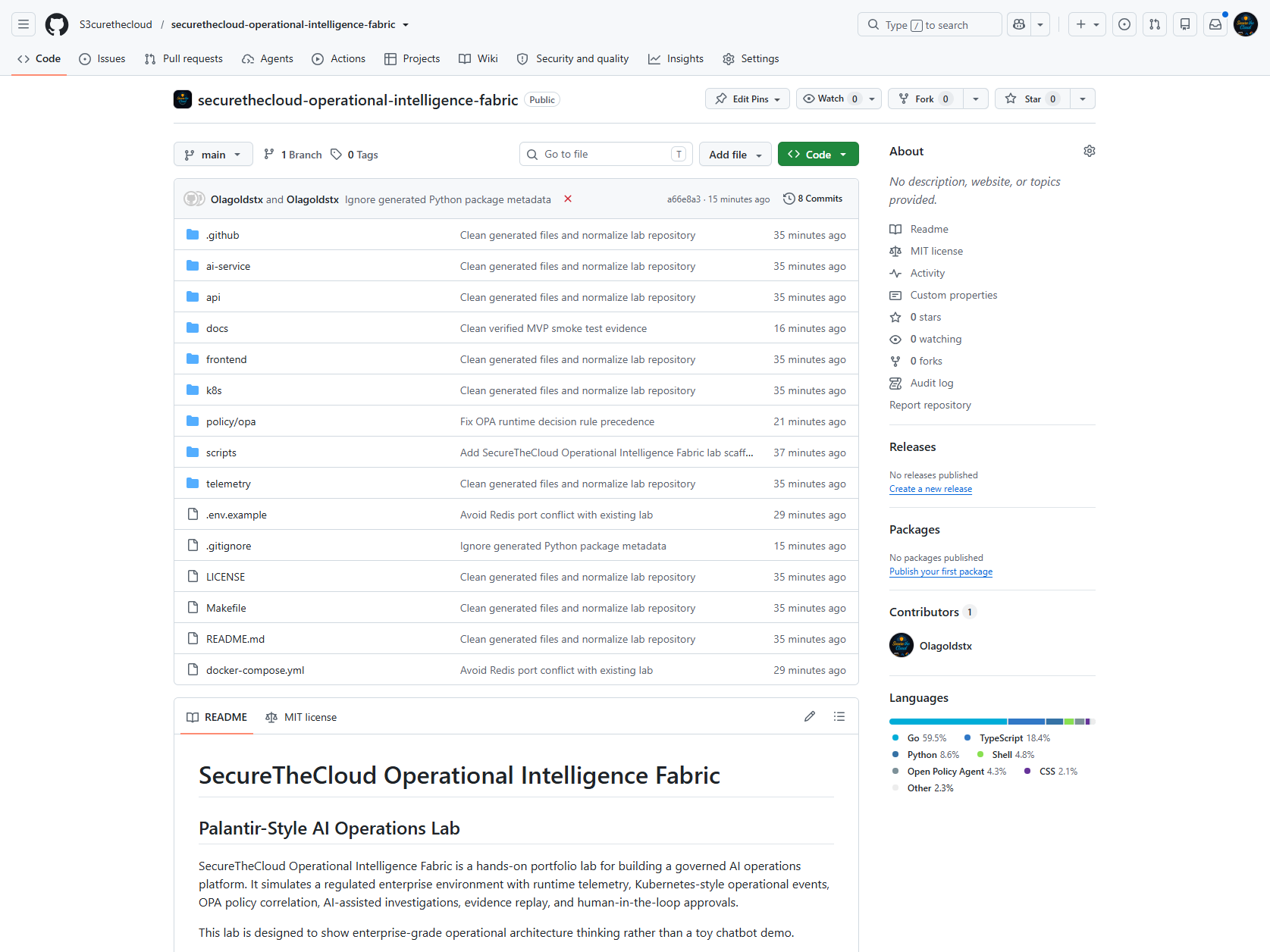Screen dimensions: 1270x952
Task: Open the Security and quality tab
Action: click(573, 58)
